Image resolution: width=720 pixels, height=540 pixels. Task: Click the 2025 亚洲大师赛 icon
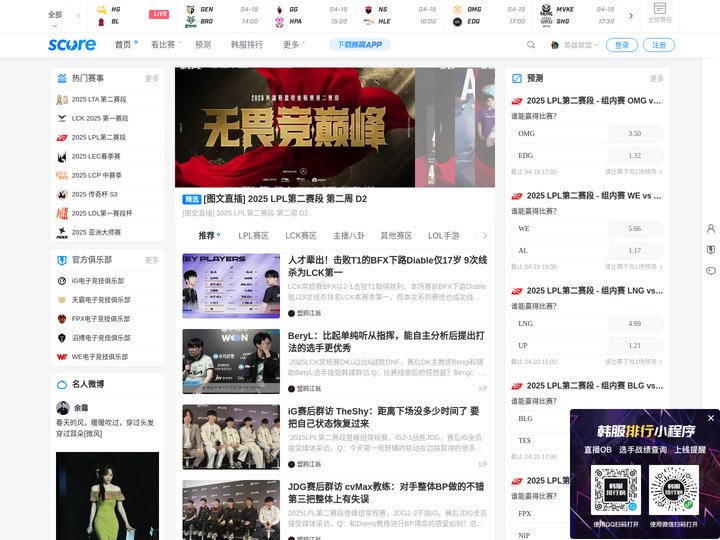click(62, 232)
